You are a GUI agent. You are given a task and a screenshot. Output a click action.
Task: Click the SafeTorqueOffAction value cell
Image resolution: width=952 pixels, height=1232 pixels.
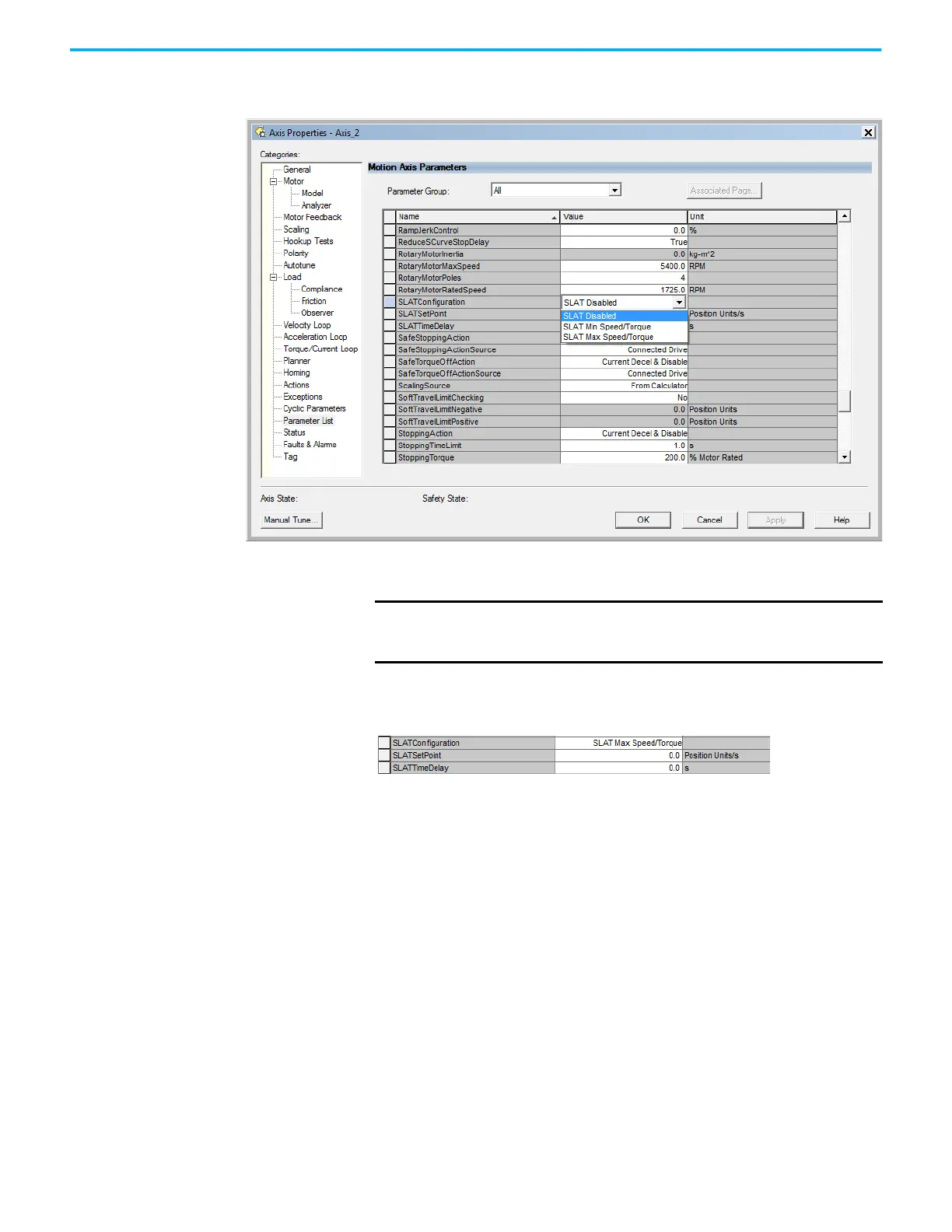point(624,362)
